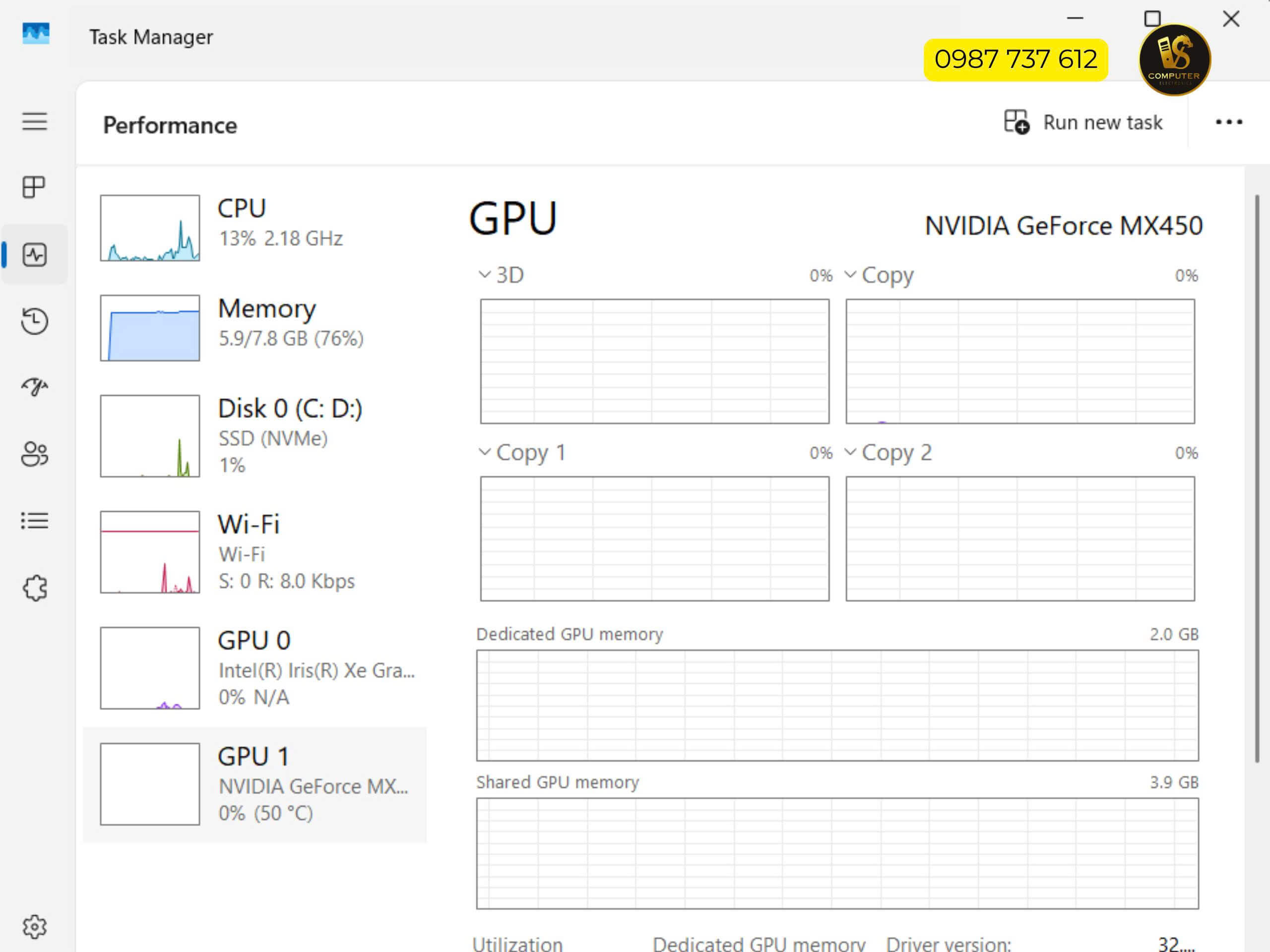Image resolution: width=1270 pixels, height=952 pixels.
Task: Click the NVIDIA GeForce MX450 heading
Action: click(x=1064, y=226)
